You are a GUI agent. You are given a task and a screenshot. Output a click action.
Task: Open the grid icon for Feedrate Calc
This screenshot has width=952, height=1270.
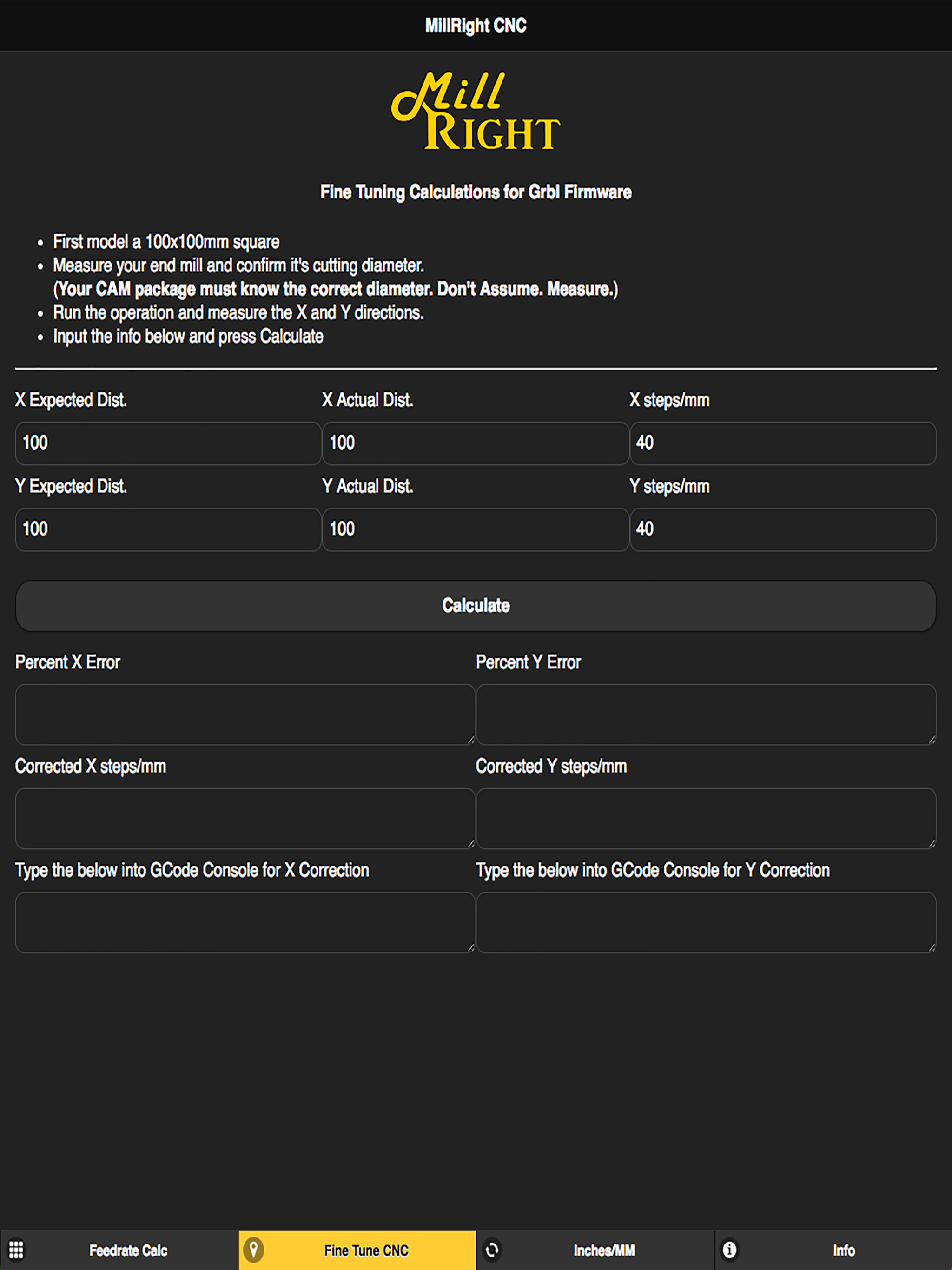(x=16, y=1250)
